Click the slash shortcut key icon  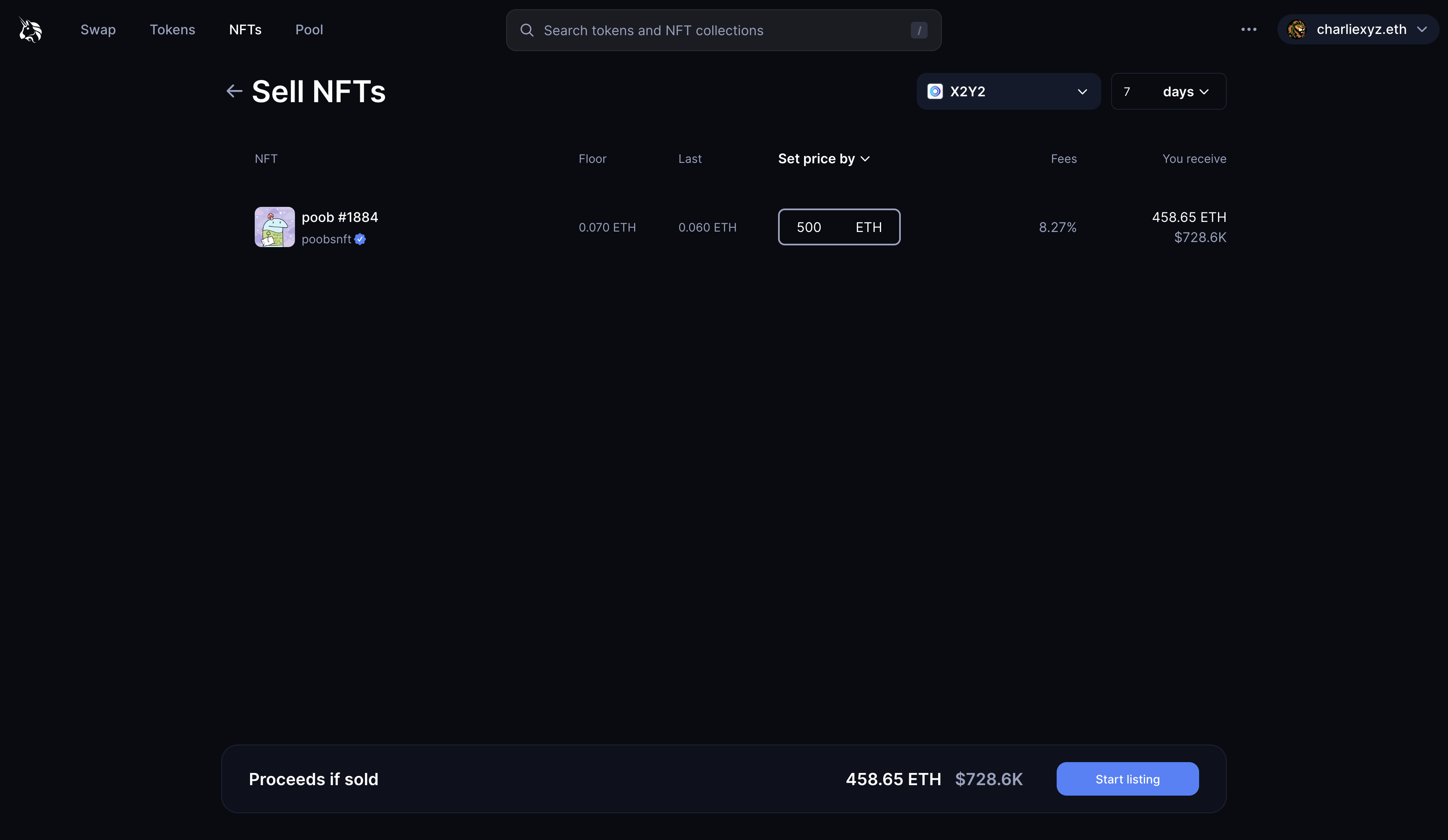918,31
